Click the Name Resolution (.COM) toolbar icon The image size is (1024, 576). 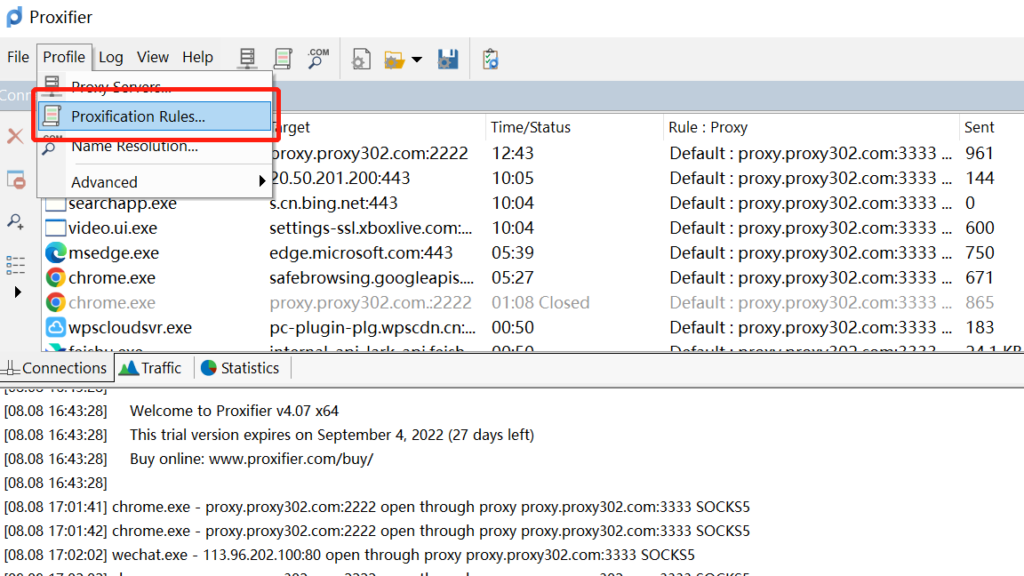(318, 59)
